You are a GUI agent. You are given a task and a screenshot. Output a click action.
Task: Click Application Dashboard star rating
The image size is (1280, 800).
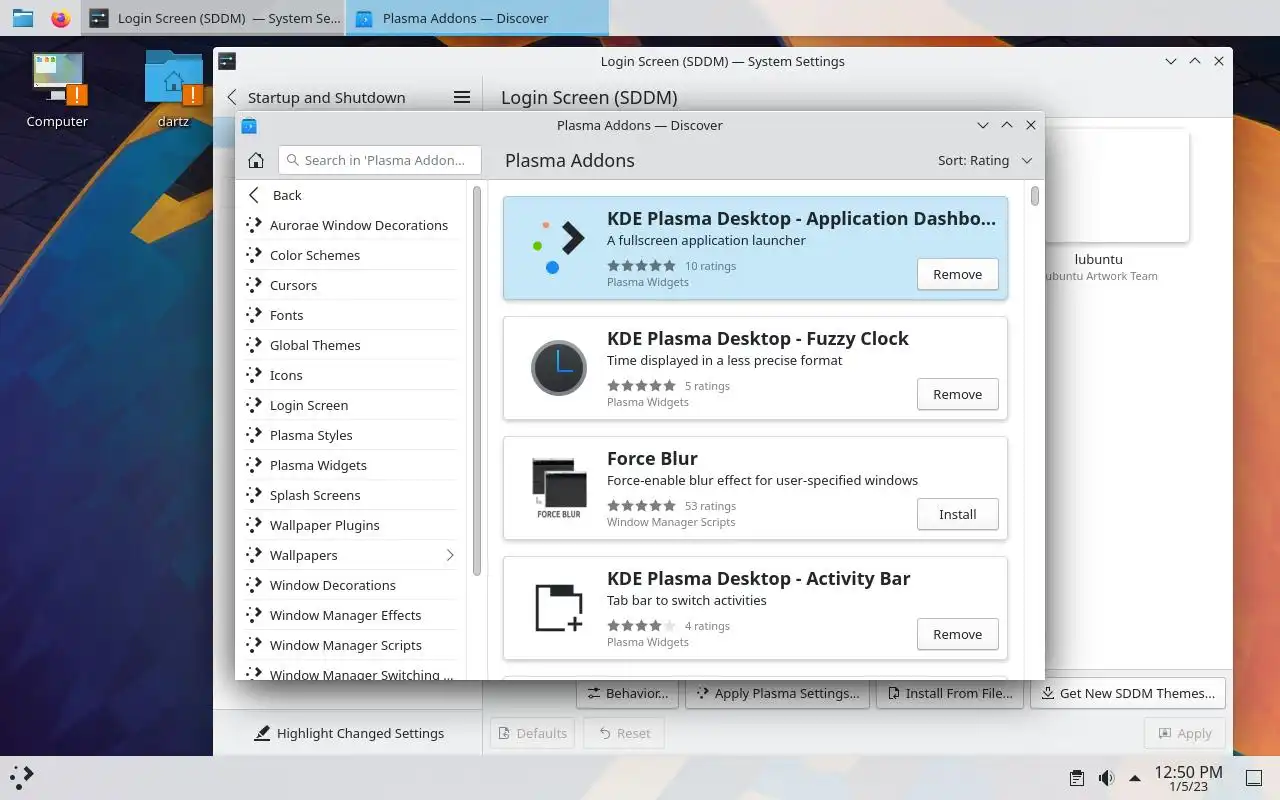641,266
